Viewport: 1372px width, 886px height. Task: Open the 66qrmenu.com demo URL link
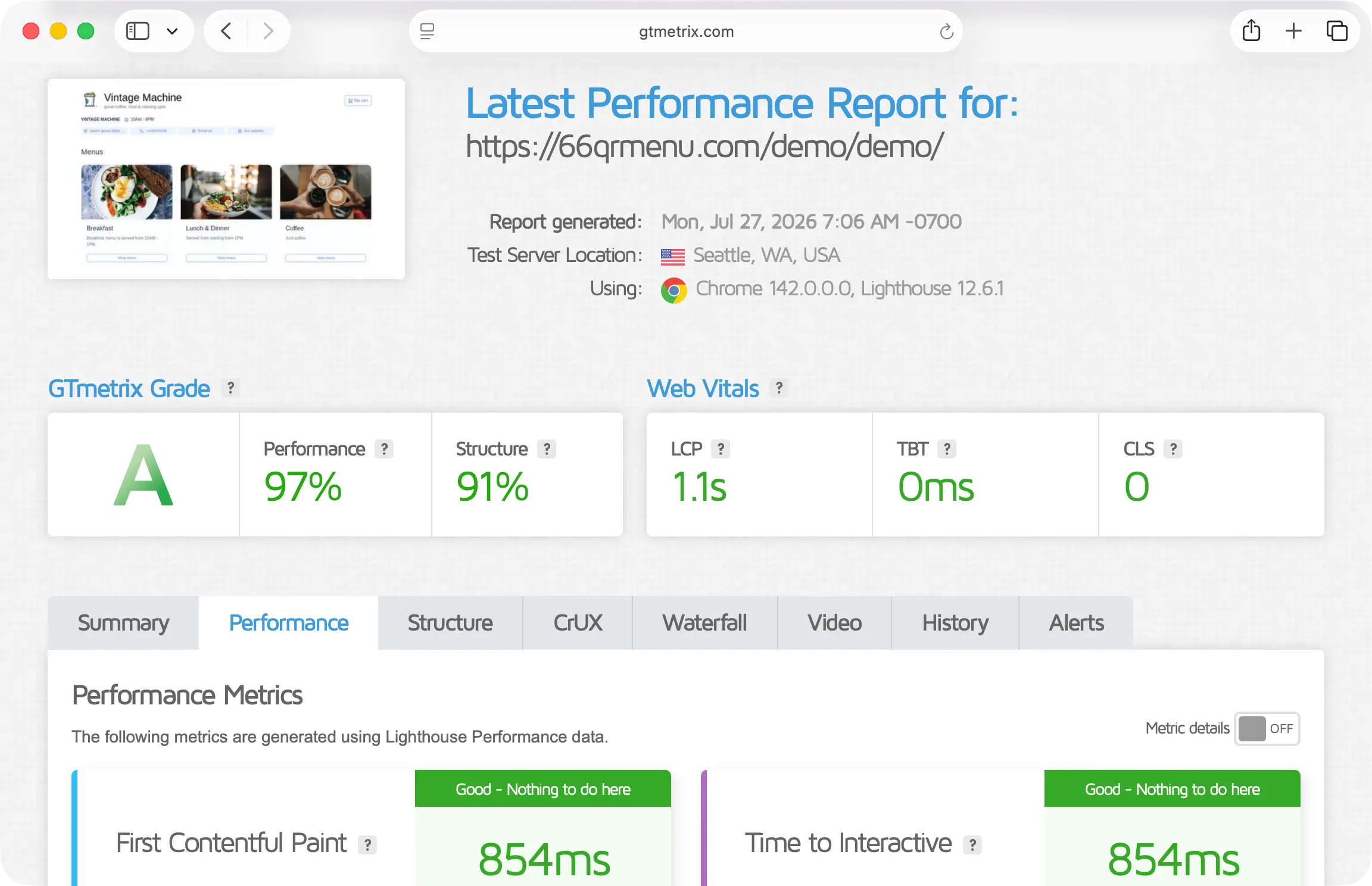coord(704,146)
